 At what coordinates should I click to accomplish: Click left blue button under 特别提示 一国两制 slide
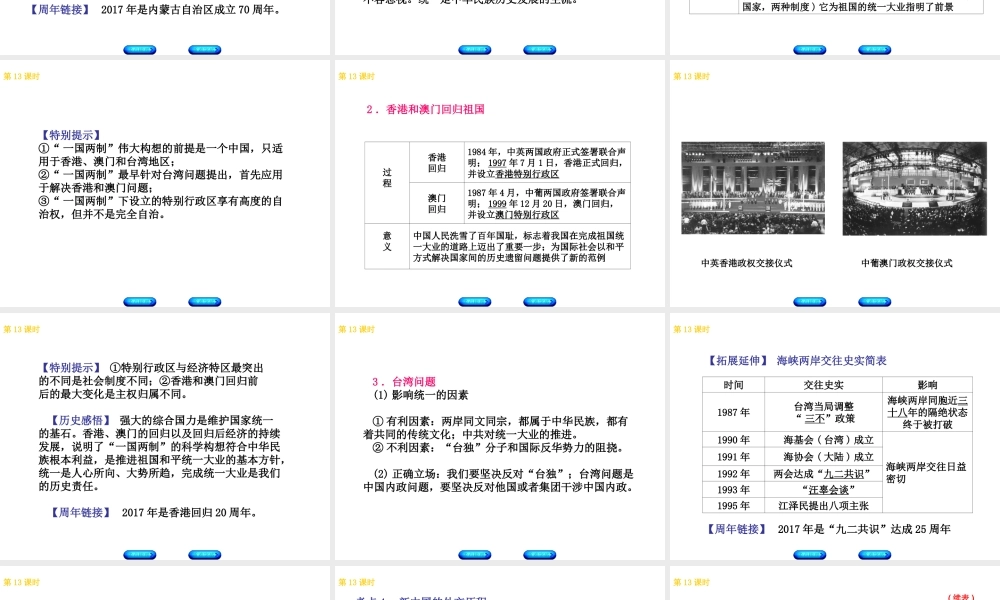pos(140,302)
